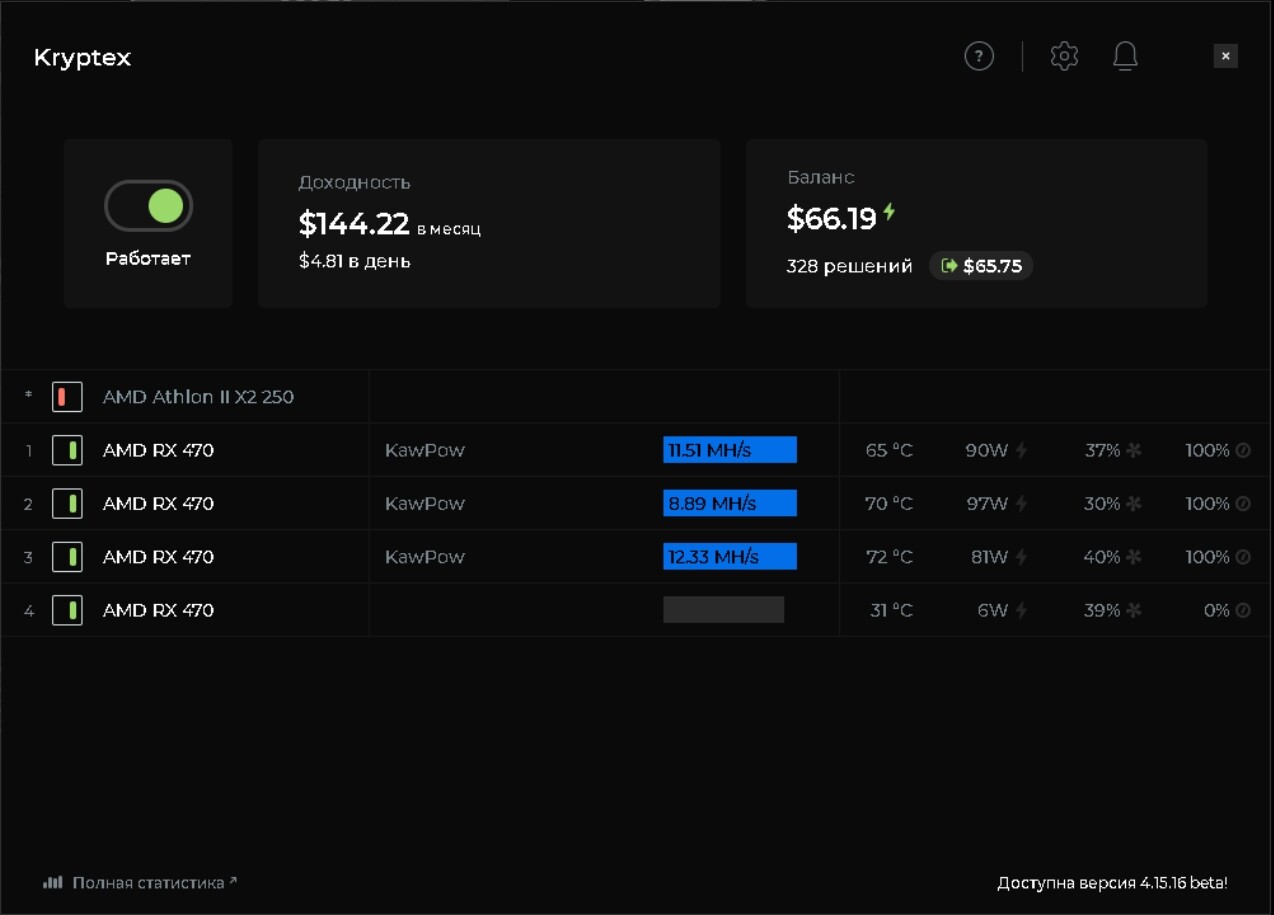Toggle the GPU 3 AMD RX 470 device indicator
The image size is (1274, 915).
(x=67, y=557)
